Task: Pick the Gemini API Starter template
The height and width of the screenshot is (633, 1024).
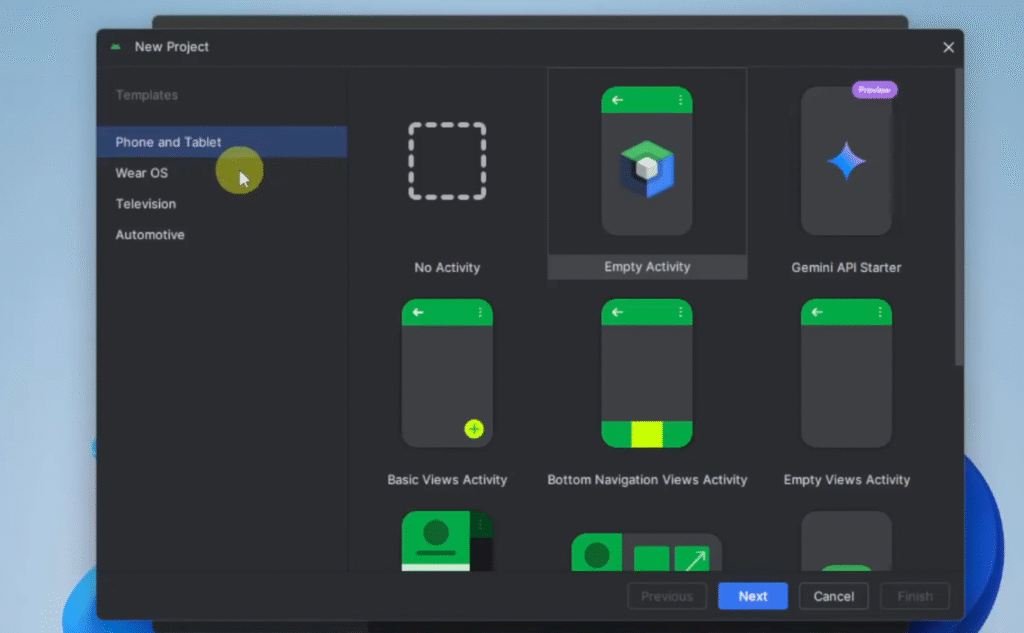Action: (x=846, y=174)
